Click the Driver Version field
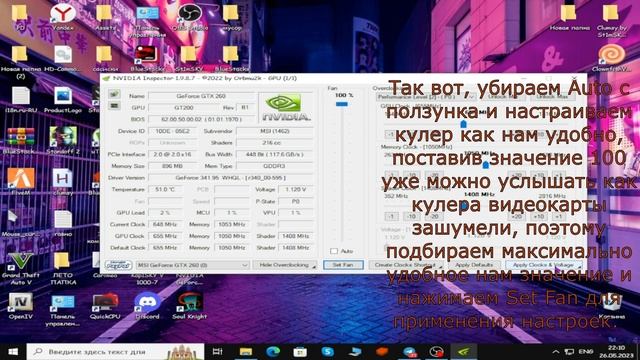 [x=231, y=178]
